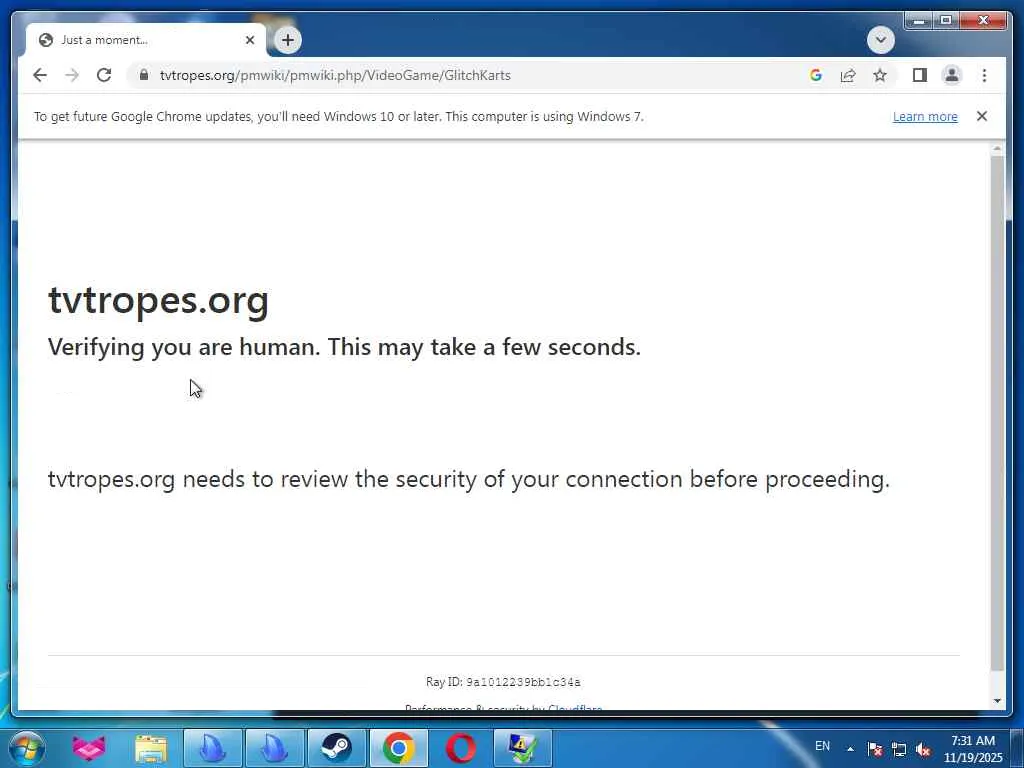Go back using the browser back arrow
The width and height of the screenshot is (1024, 768).
point(40,75)
